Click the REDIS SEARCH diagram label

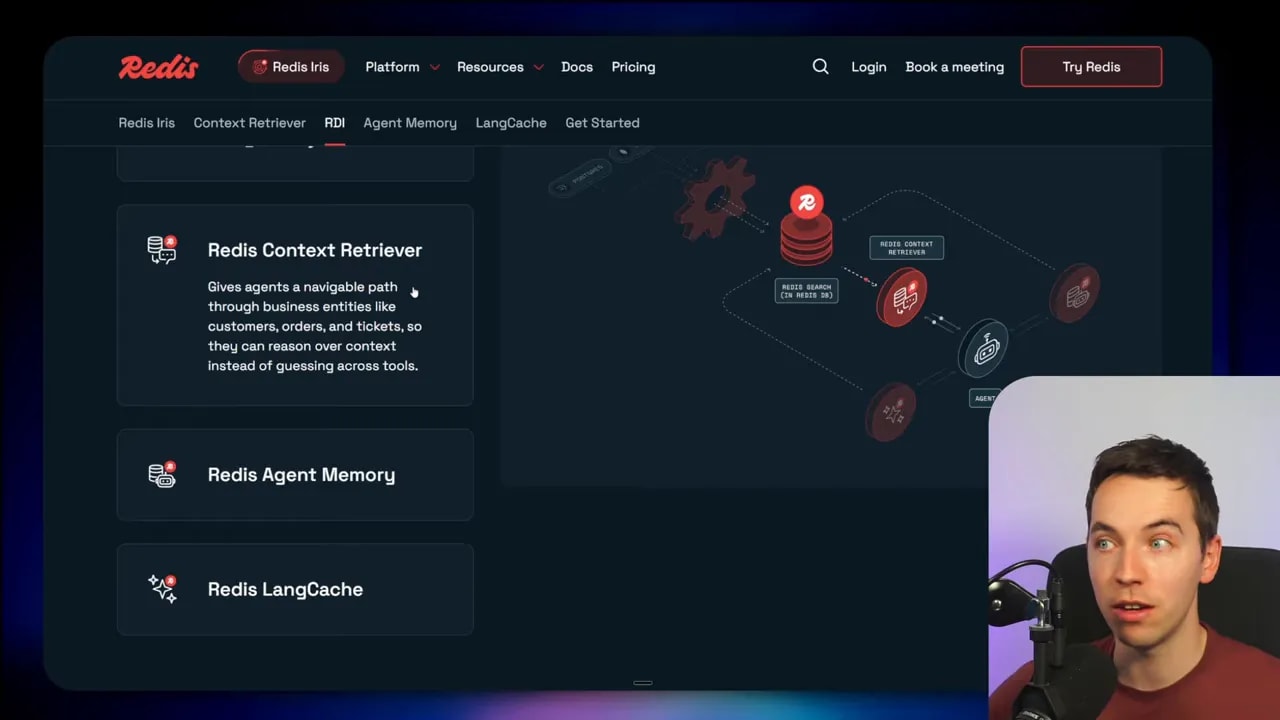806,291
